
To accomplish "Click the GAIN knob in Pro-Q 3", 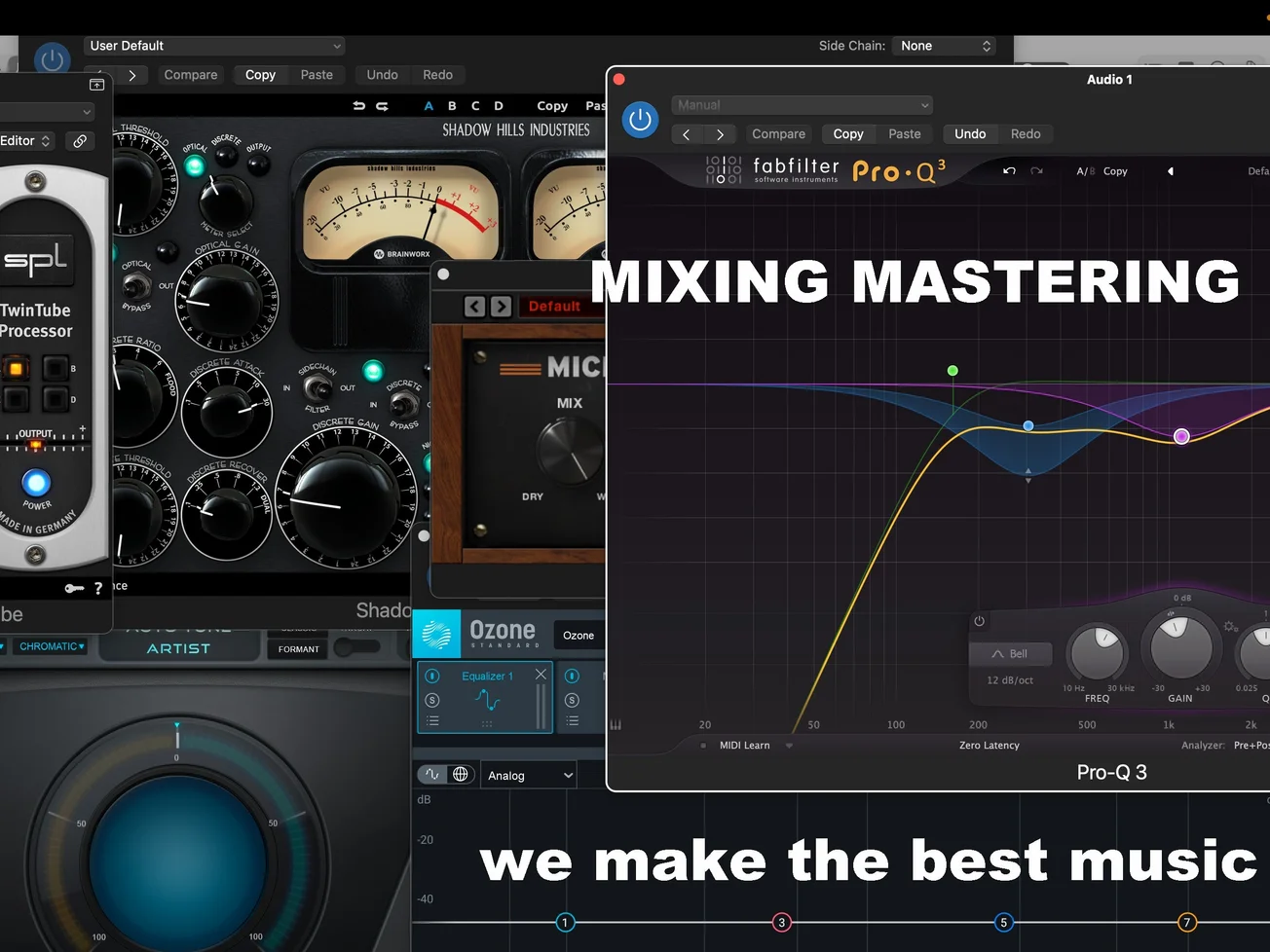I will pos(1180,647).
